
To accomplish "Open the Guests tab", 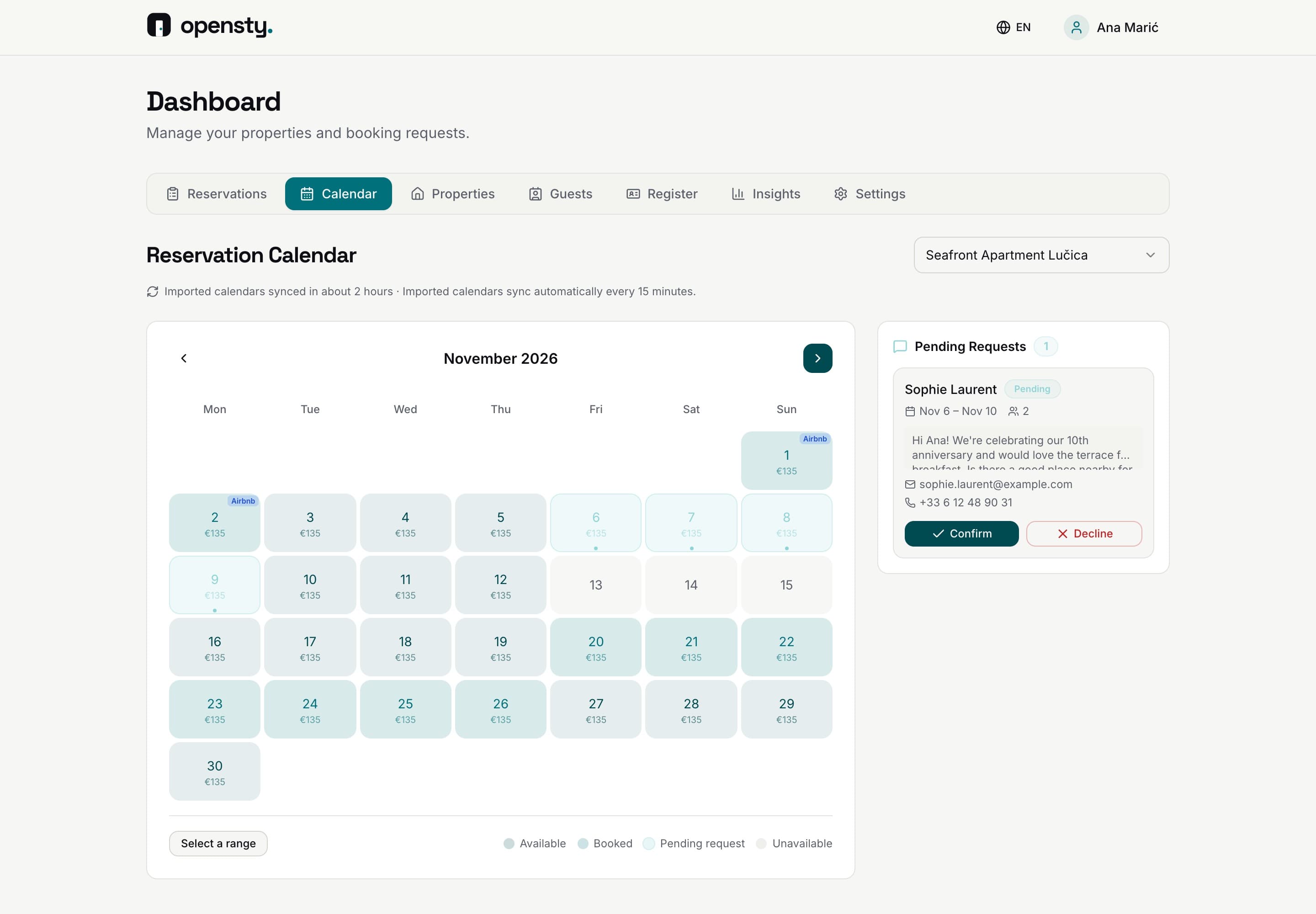I will click(560, 194).
